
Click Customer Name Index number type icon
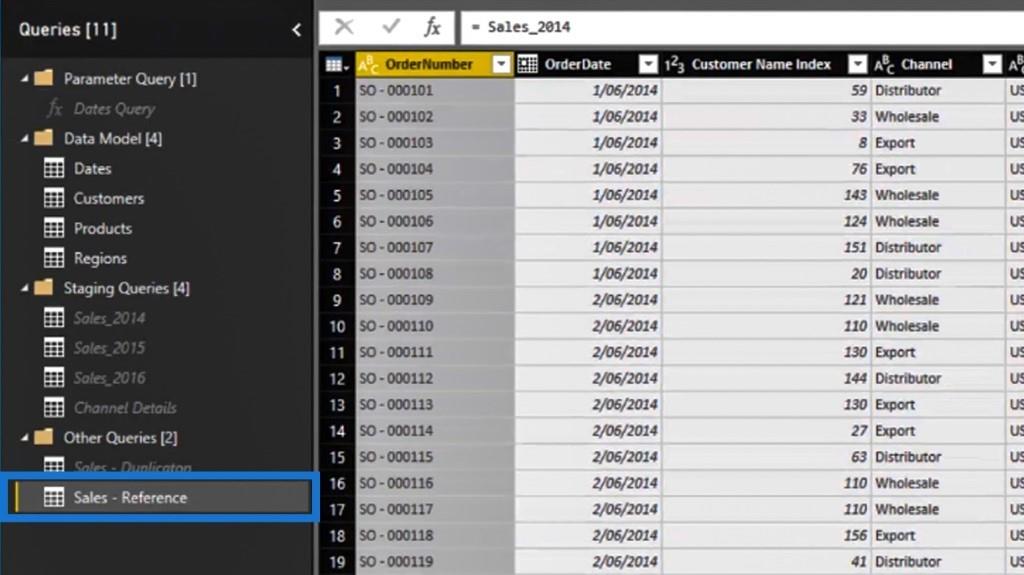(x=675, y=64)
